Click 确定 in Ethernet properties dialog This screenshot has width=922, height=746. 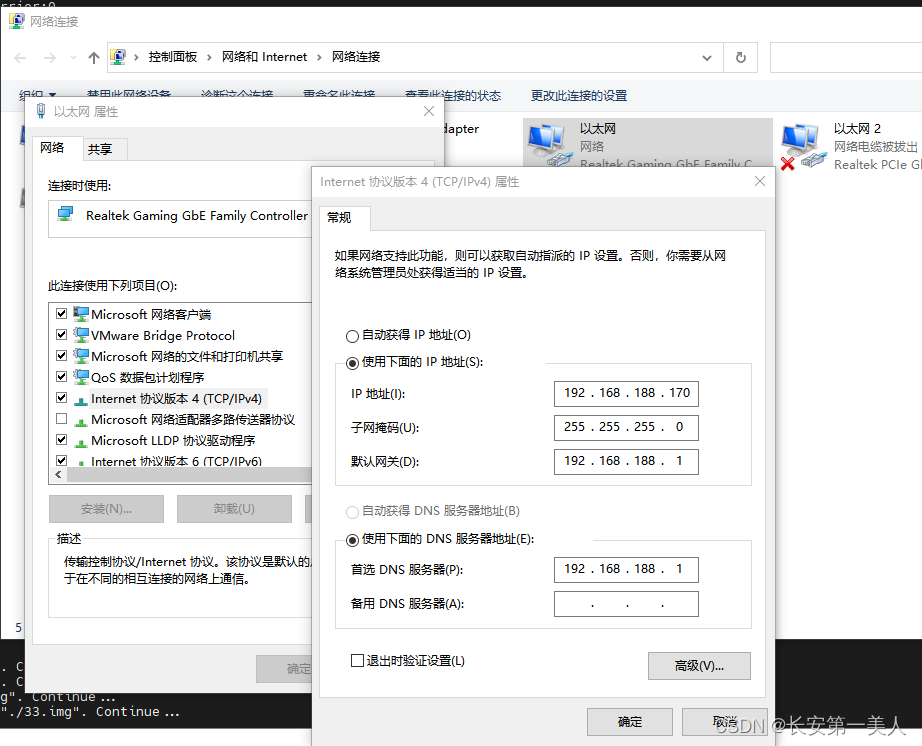point(284,668)
